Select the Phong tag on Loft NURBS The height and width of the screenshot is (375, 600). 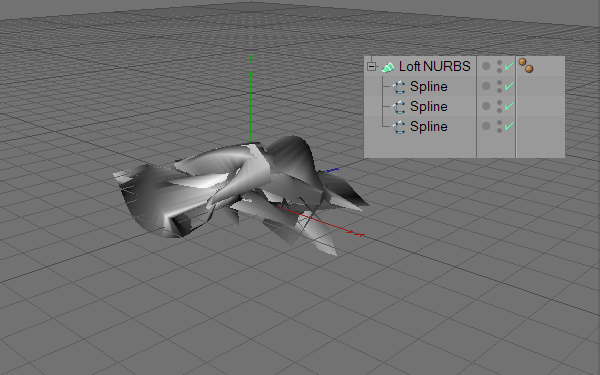526,65
